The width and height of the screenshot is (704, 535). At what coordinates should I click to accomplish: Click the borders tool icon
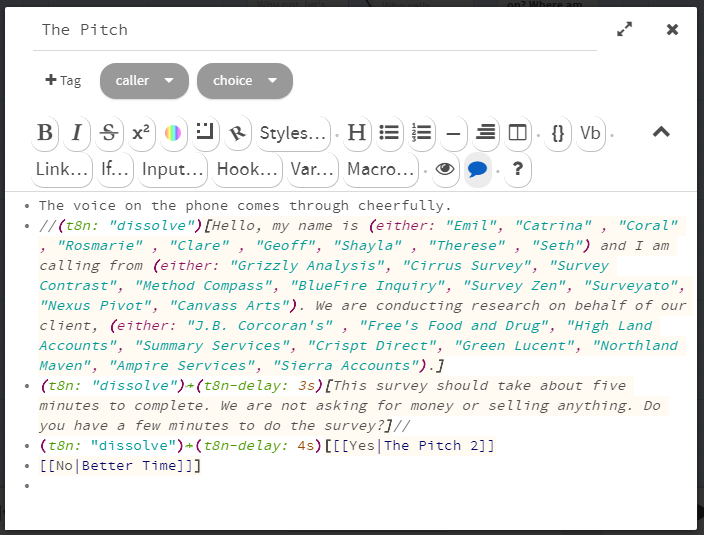coord(205,133)
